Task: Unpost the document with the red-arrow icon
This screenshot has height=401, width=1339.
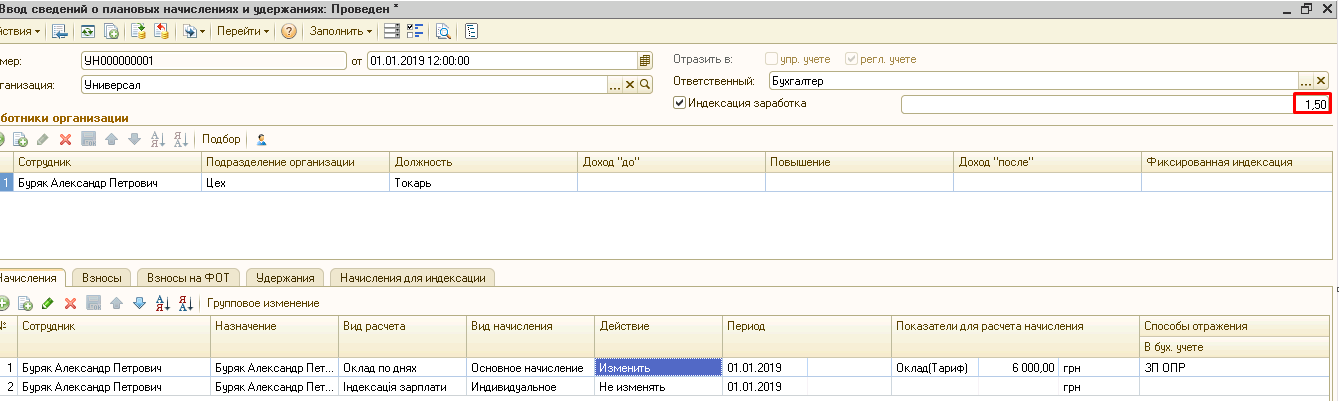Action: tap(160, 31)
